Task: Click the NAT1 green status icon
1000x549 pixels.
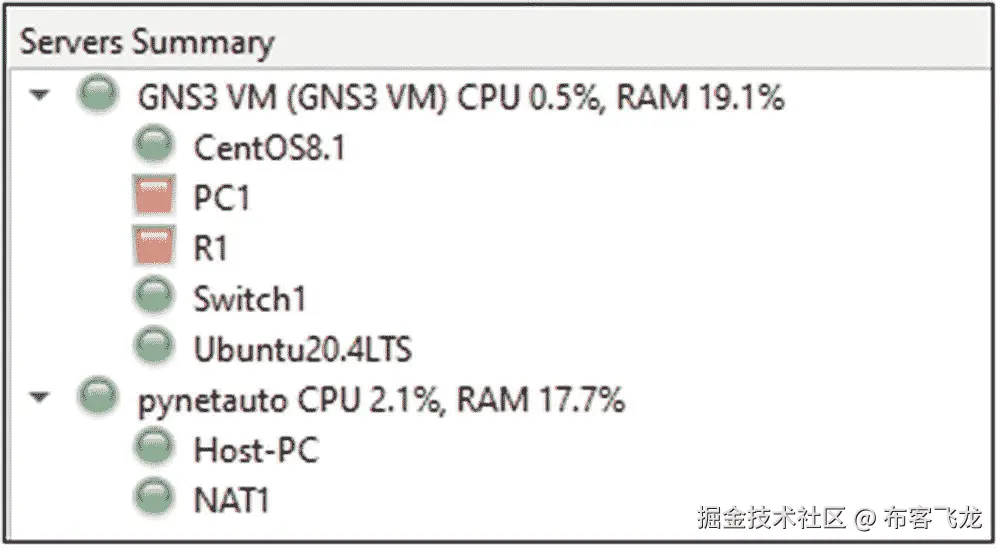Action: (152, 497)
